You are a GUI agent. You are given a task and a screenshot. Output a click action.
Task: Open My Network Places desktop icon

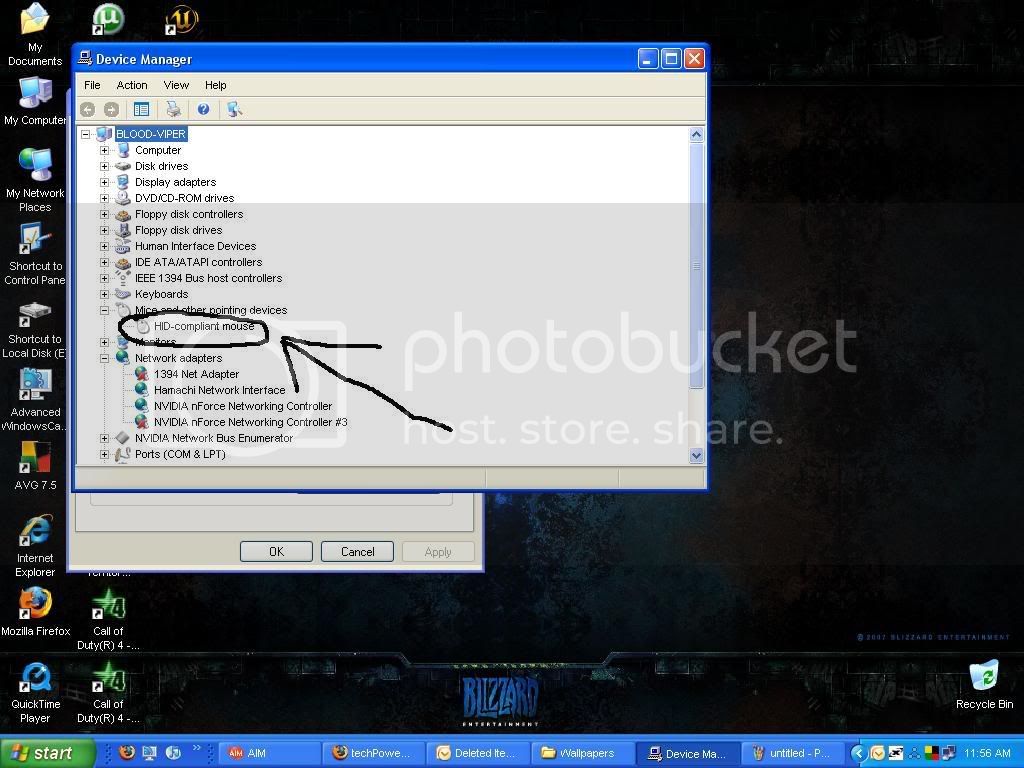(35, 180)
